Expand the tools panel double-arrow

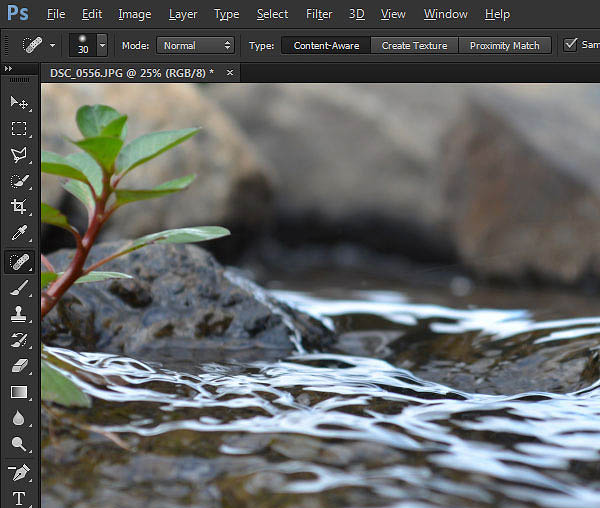pyautogui.click(x=8, y=68)
